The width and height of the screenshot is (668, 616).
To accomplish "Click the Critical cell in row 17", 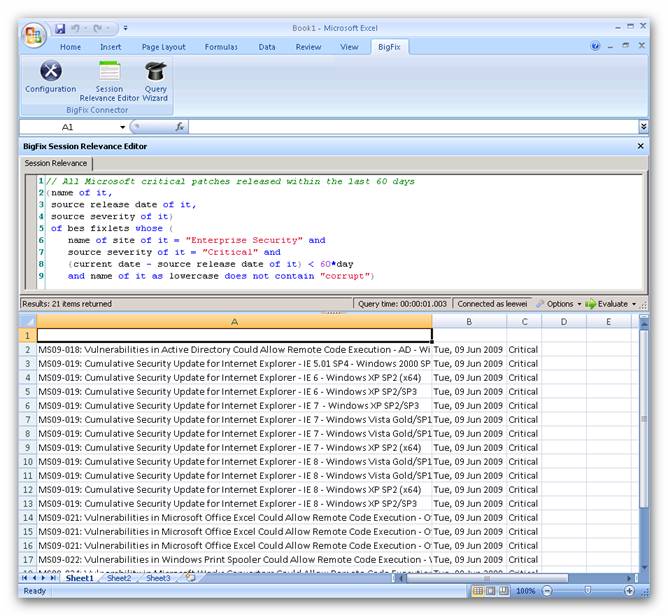I will pos(524,560).
